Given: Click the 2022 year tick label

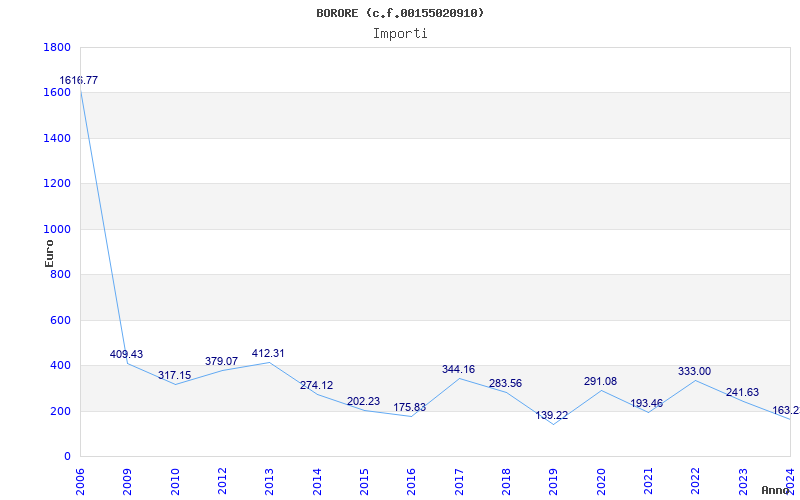Looking at the screenshot, I should coord(696,482).
